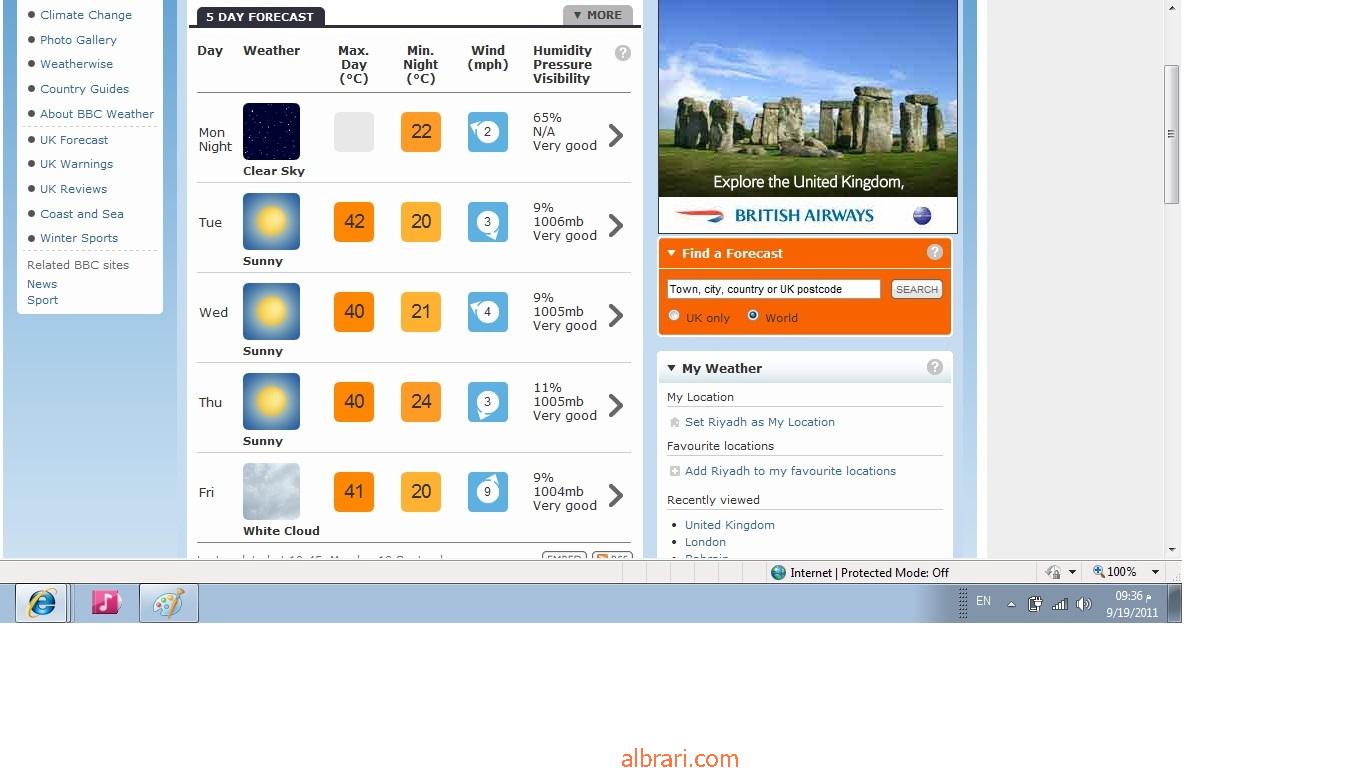
Task: Open the zoom level 100% dropdown
Action: [x=1155, y=572]
